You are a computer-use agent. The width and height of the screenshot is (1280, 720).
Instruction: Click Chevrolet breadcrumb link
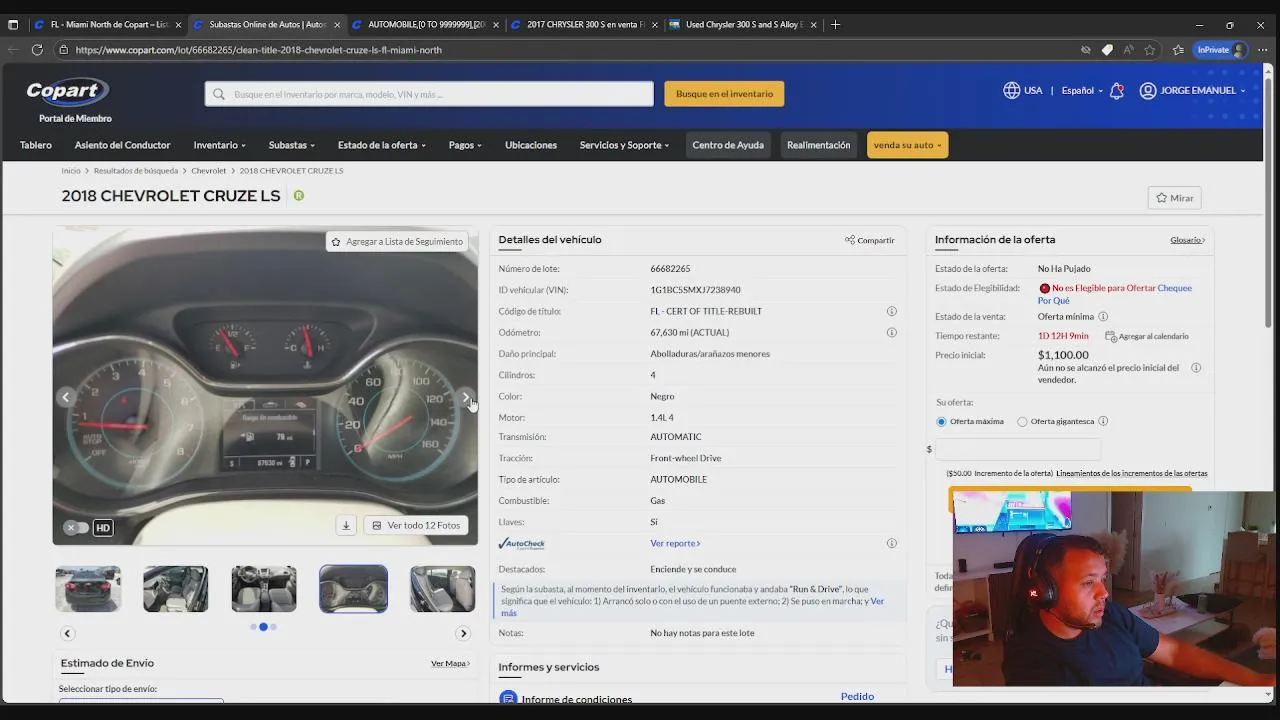pos(209,171)
